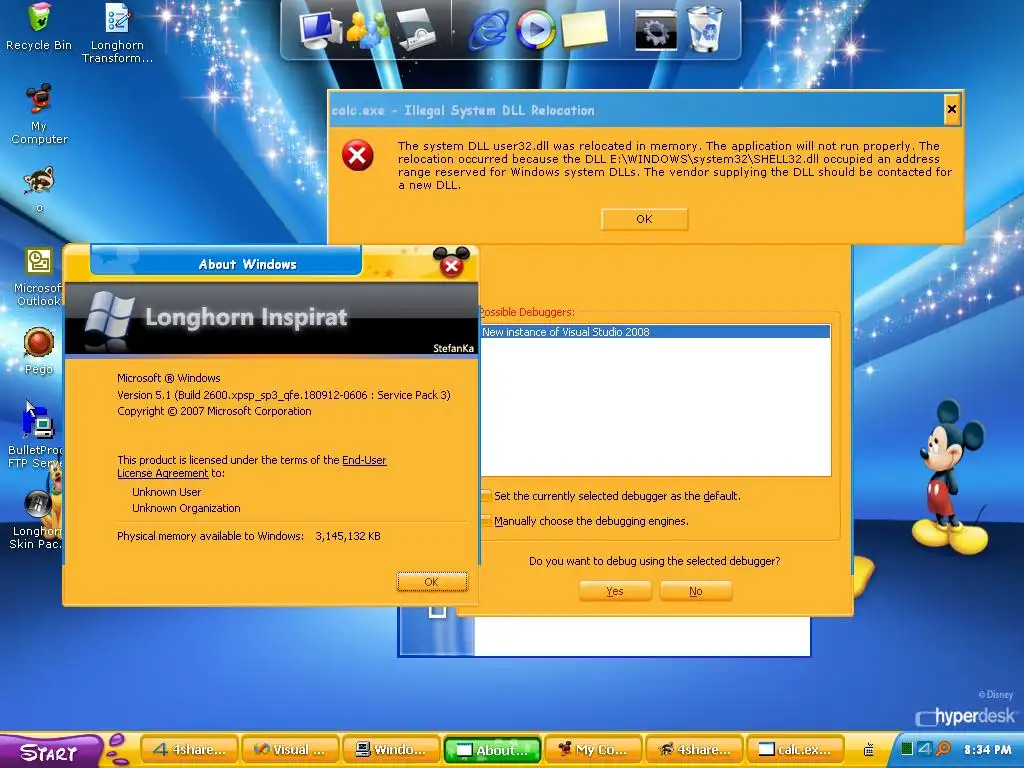Click the scanner device icon in the top dock
The width and height of the screenshot is (1024, 768).
pyautogui.click(x=416, y=29)
